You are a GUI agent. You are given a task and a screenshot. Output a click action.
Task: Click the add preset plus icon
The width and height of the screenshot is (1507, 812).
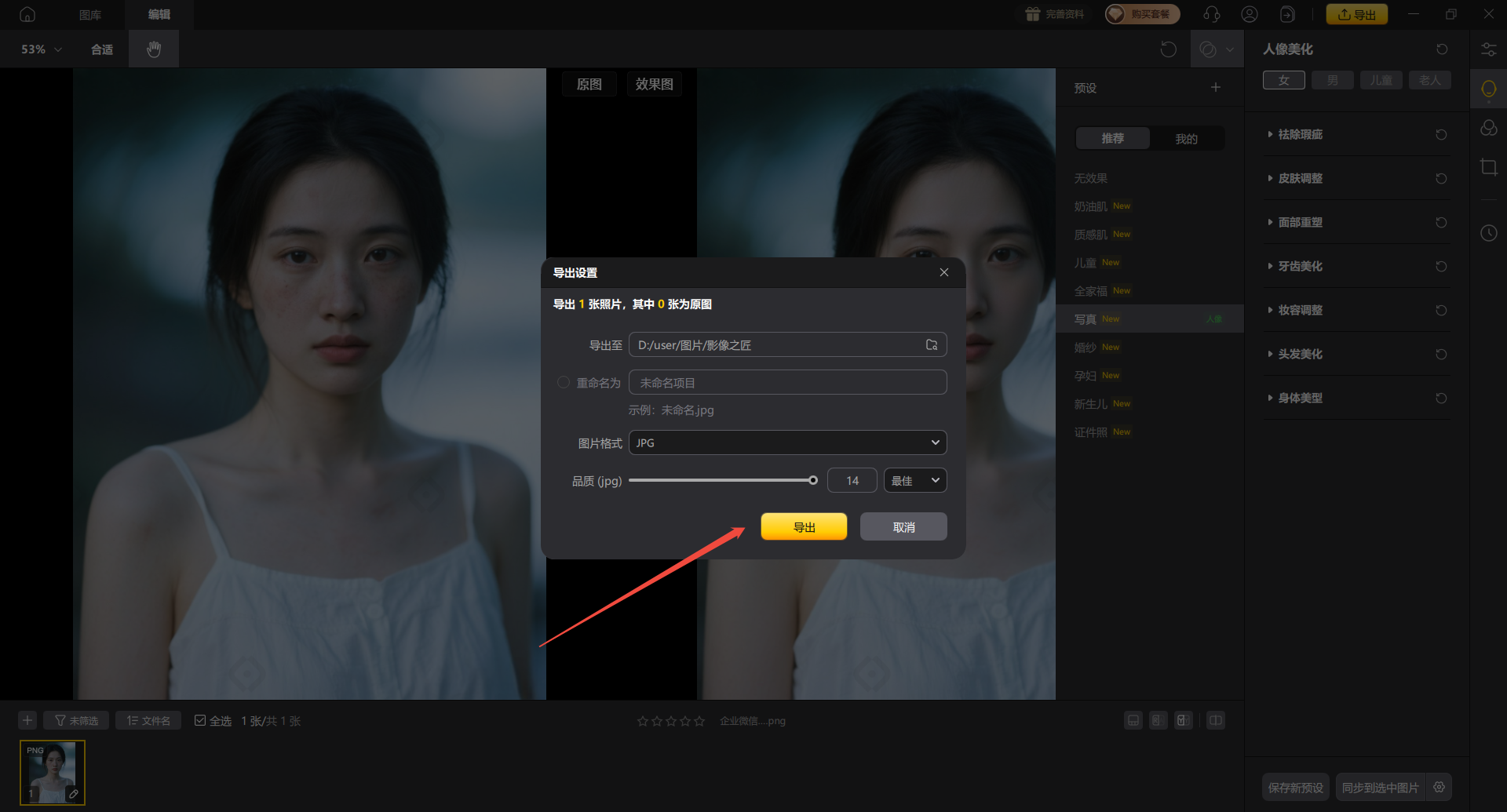(1215, 88)
